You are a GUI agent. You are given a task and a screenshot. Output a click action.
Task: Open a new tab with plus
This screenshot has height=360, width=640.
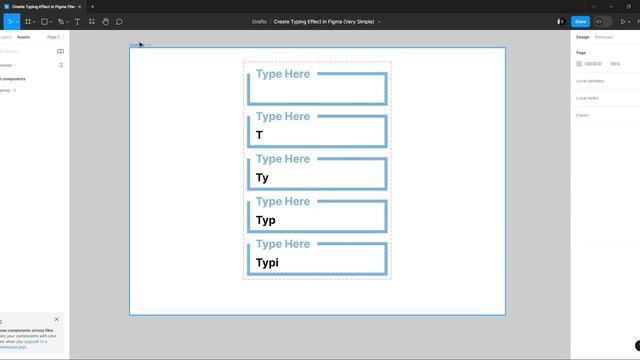coord(92,7)
